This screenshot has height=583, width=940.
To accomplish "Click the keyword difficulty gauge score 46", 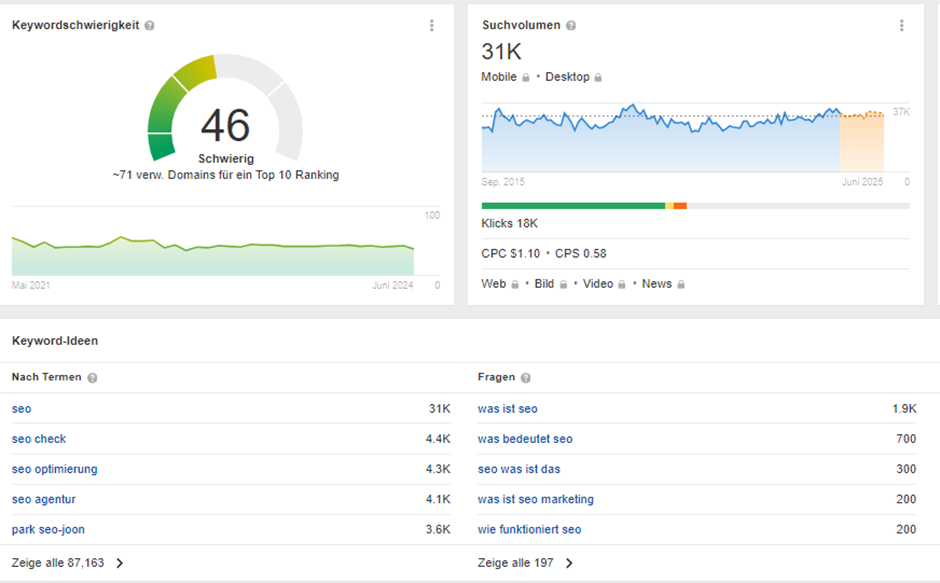I will [x=225, y=126].
